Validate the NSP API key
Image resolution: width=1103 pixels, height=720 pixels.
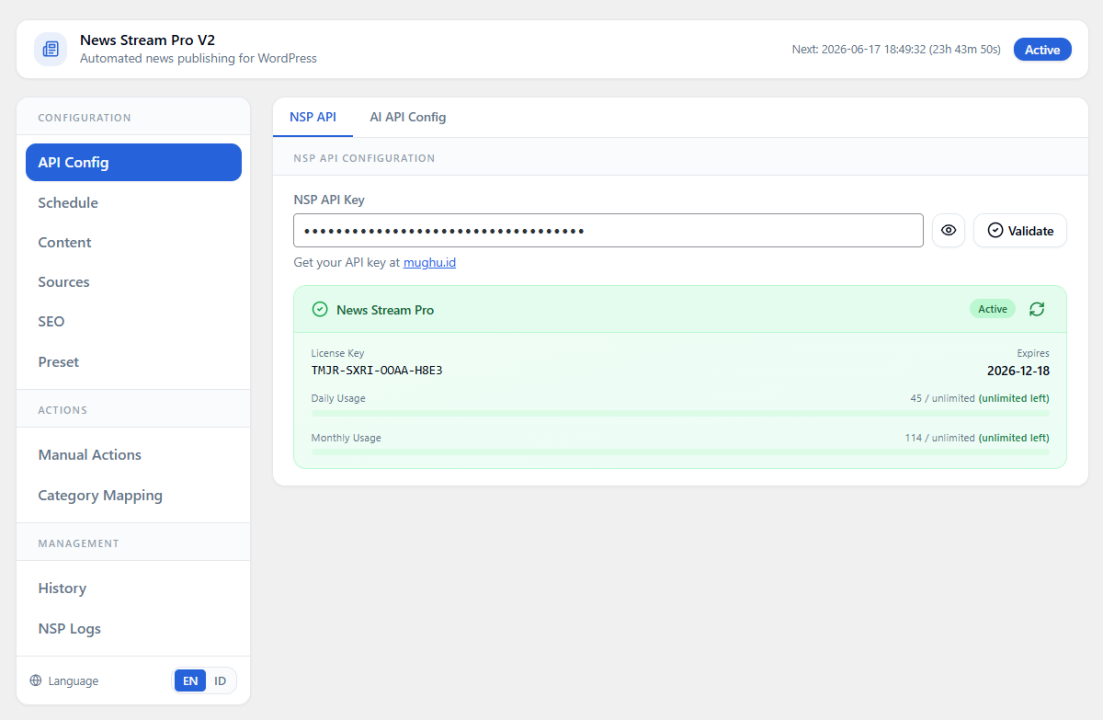click(x=1020, y=231)
